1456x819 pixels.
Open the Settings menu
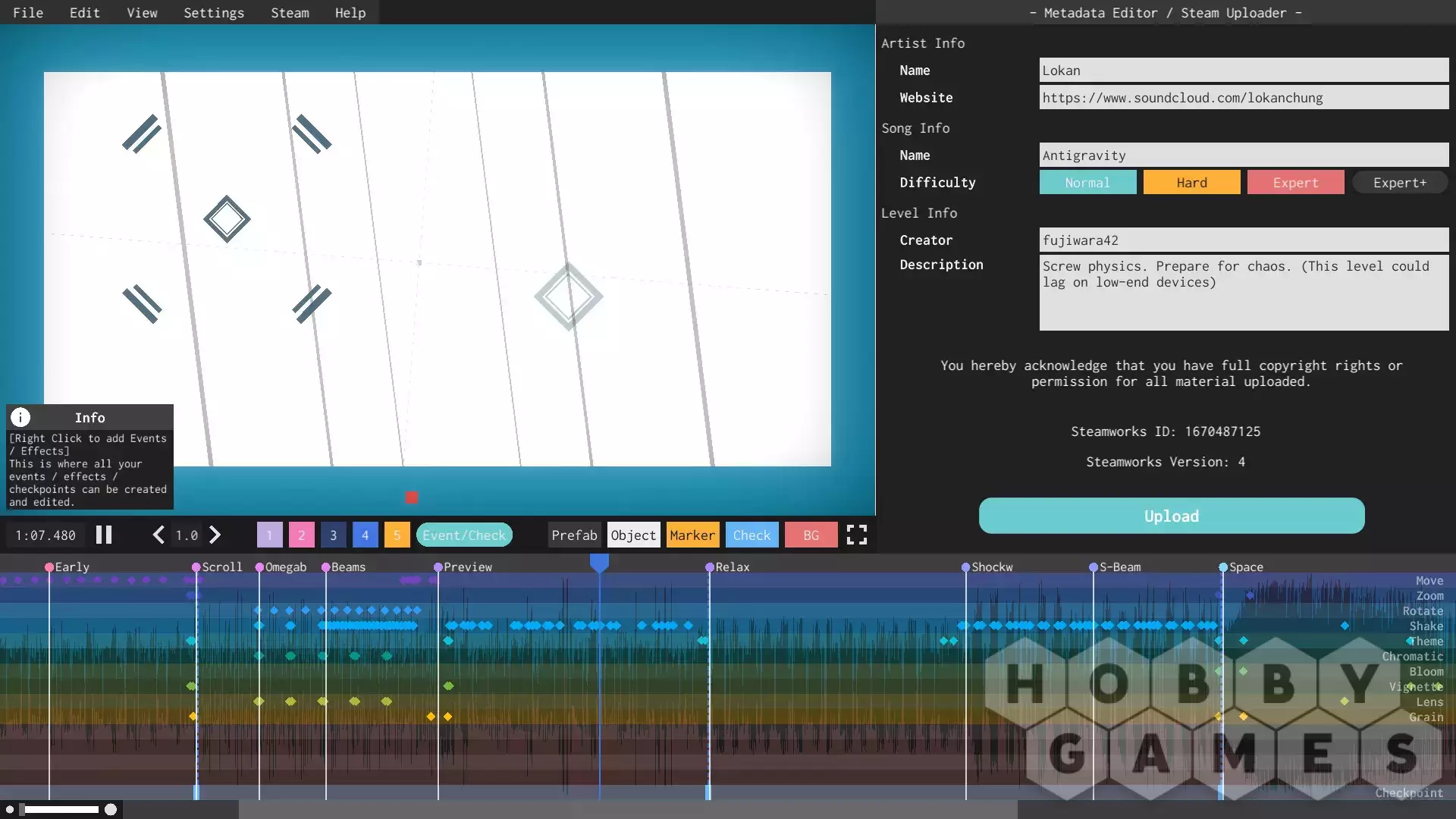pos(214,13)
